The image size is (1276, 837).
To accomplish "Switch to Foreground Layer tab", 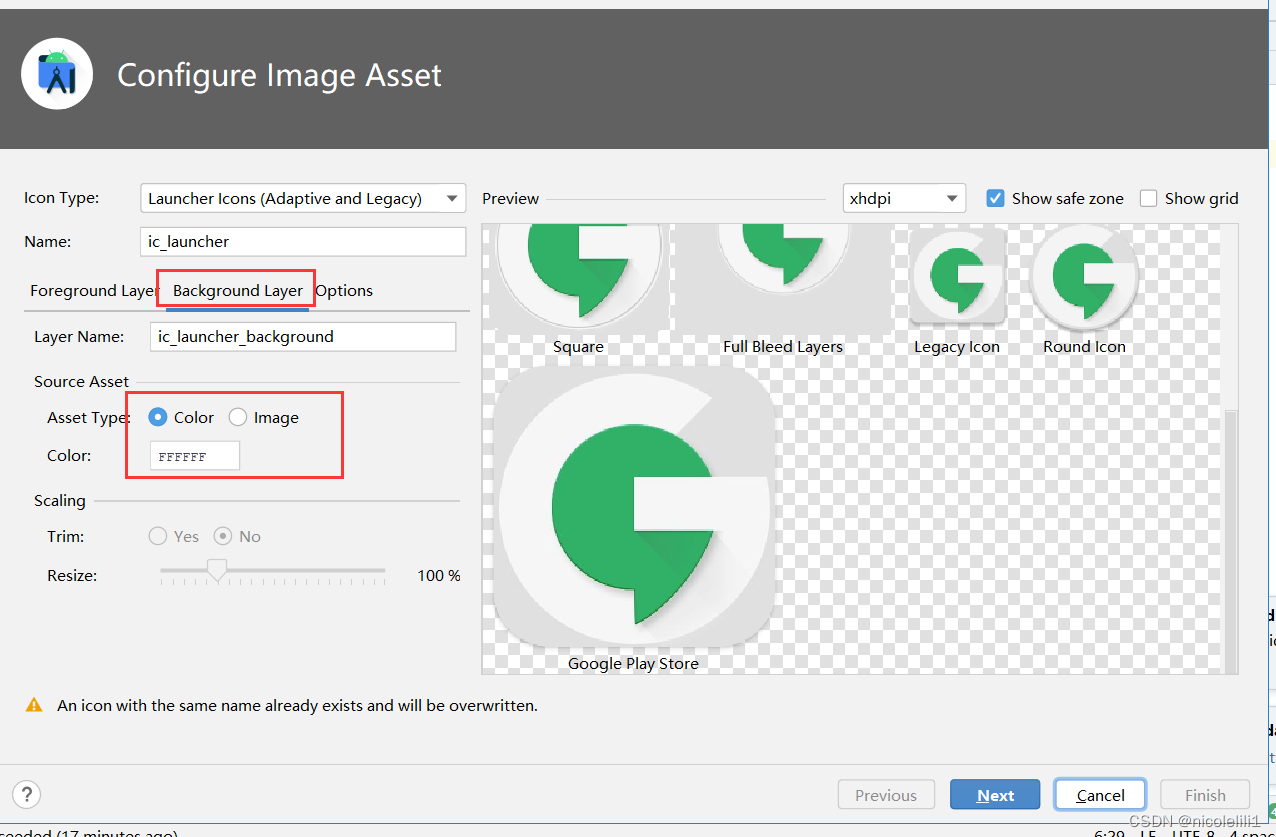I will coord(94,290).
